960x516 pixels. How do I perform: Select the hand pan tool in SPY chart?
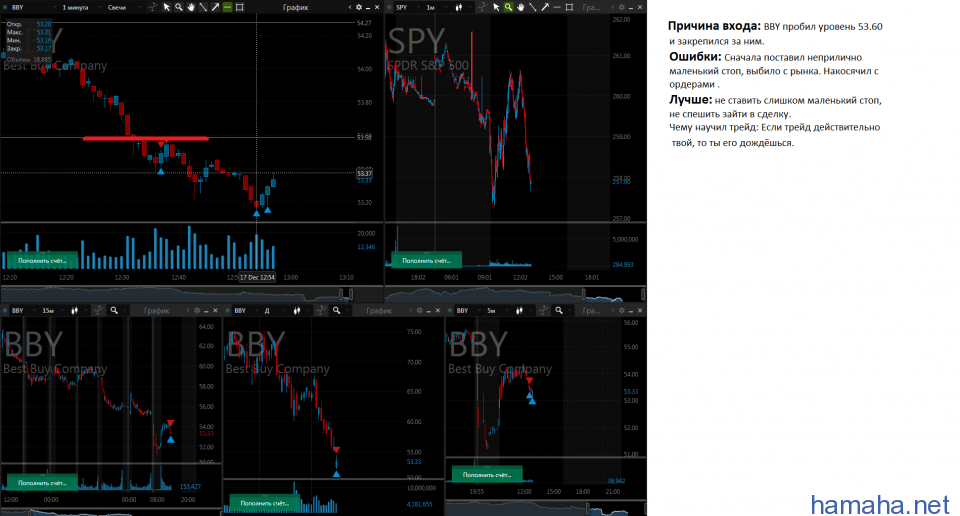click(x=520, y=7)
